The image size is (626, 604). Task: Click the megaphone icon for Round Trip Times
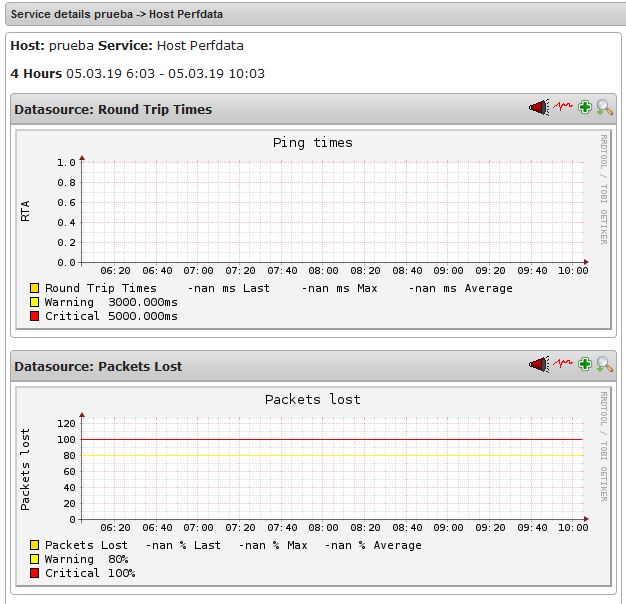(x=539, y=108)
